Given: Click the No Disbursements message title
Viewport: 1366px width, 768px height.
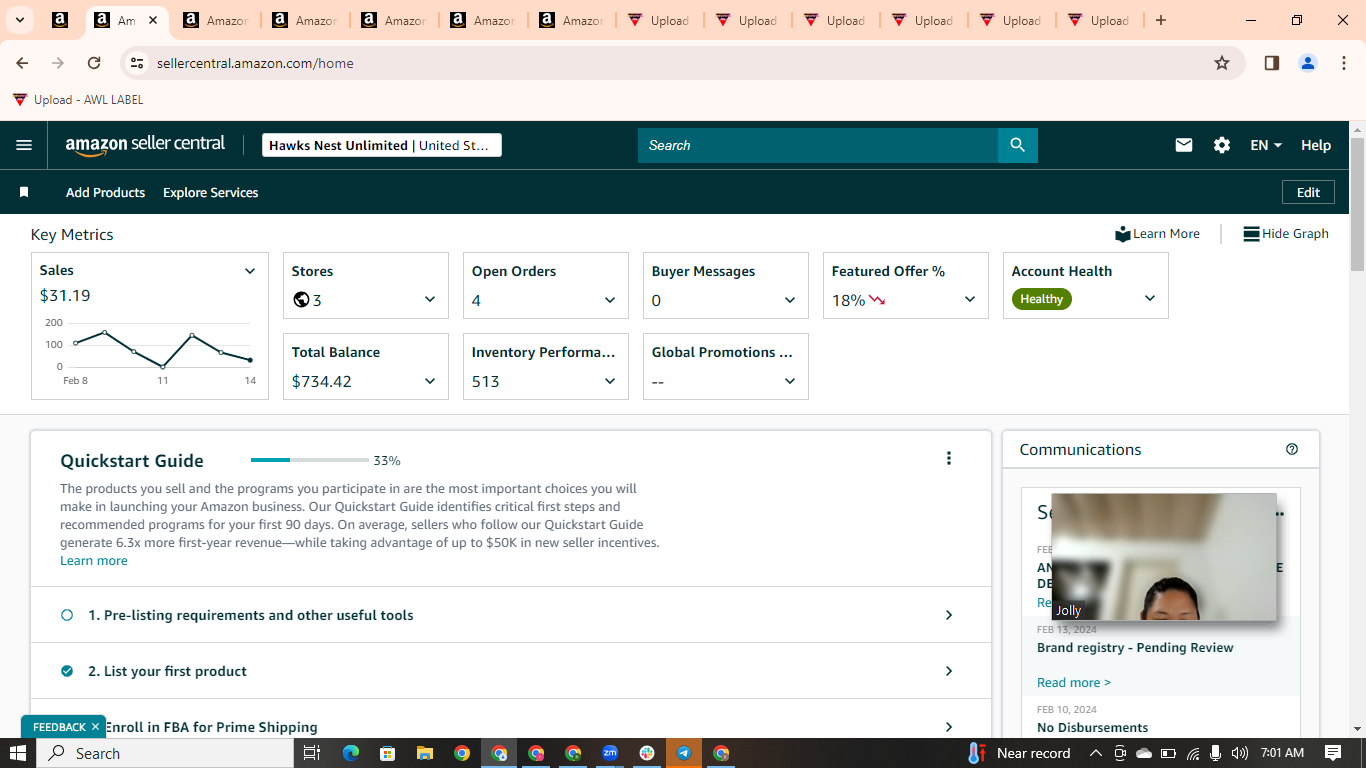Looking at the screenshot, I should [x=1092, y=728].
